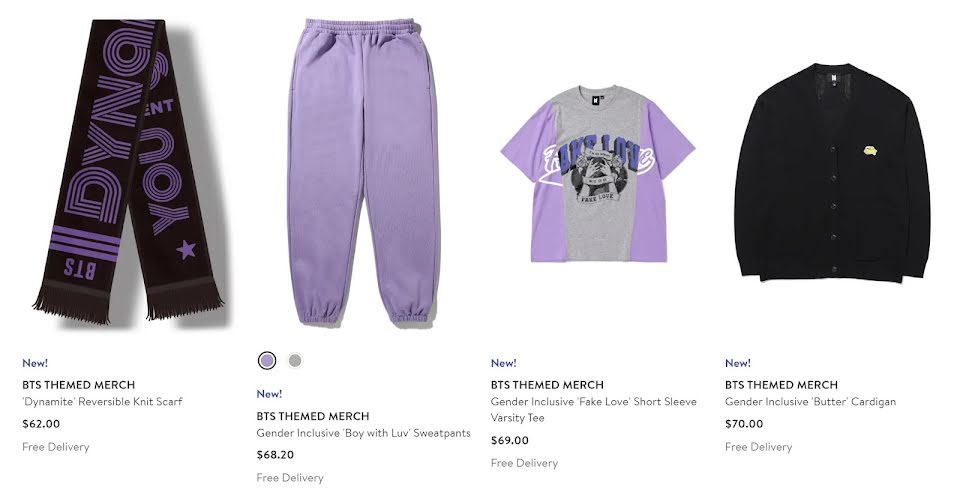The height and width of the screenshot is (490, 960).
Task: Click the New! badge on the scarf
Action: 35,363
